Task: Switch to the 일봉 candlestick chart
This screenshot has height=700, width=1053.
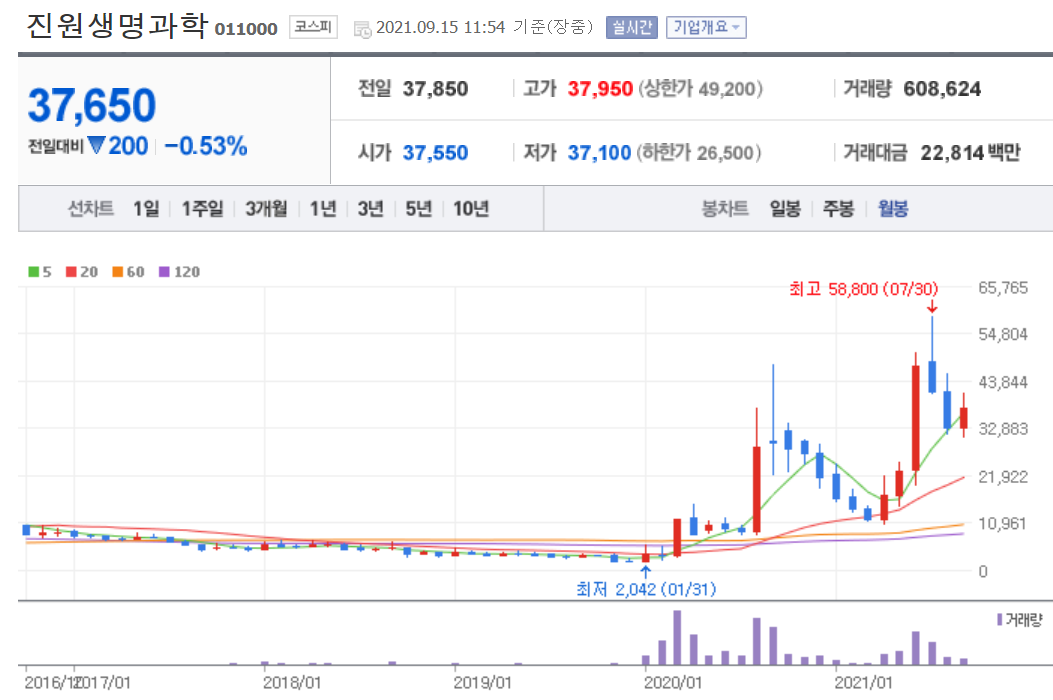Action: coord(785,209)
